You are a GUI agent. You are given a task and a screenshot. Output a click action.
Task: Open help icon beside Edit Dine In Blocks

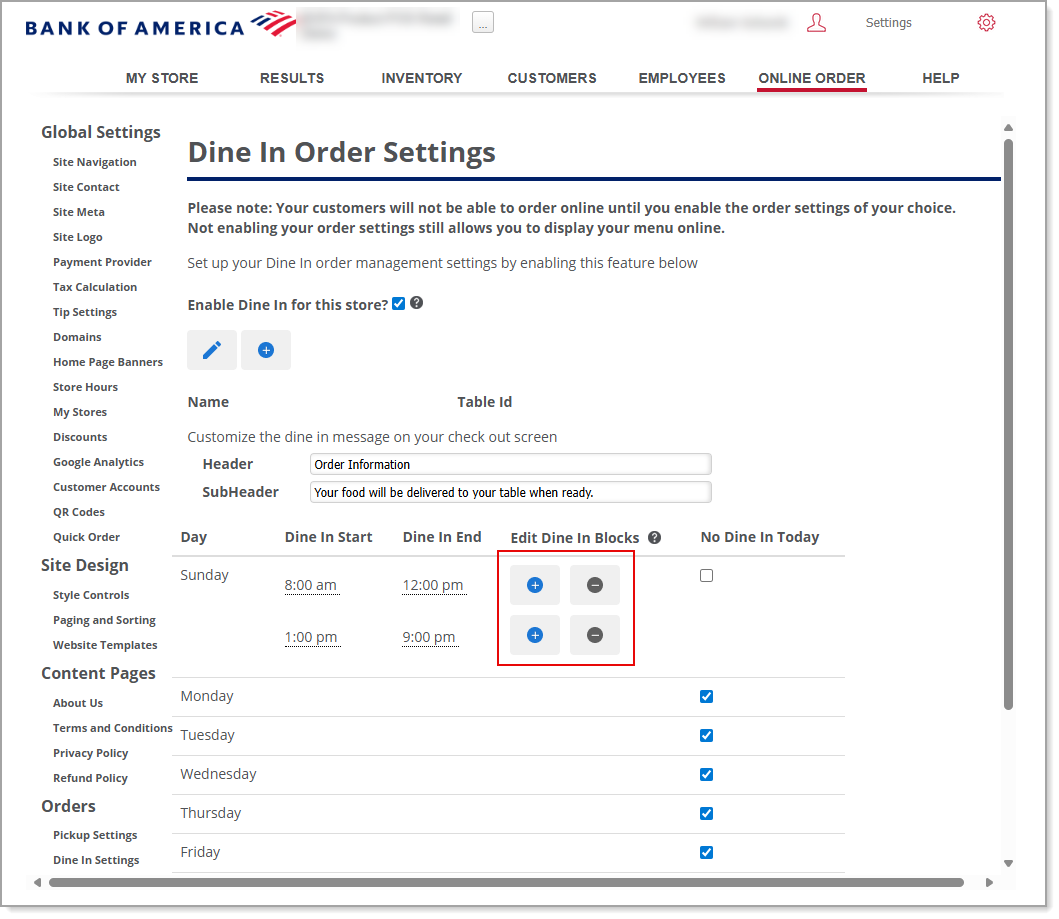coord(654,537)
